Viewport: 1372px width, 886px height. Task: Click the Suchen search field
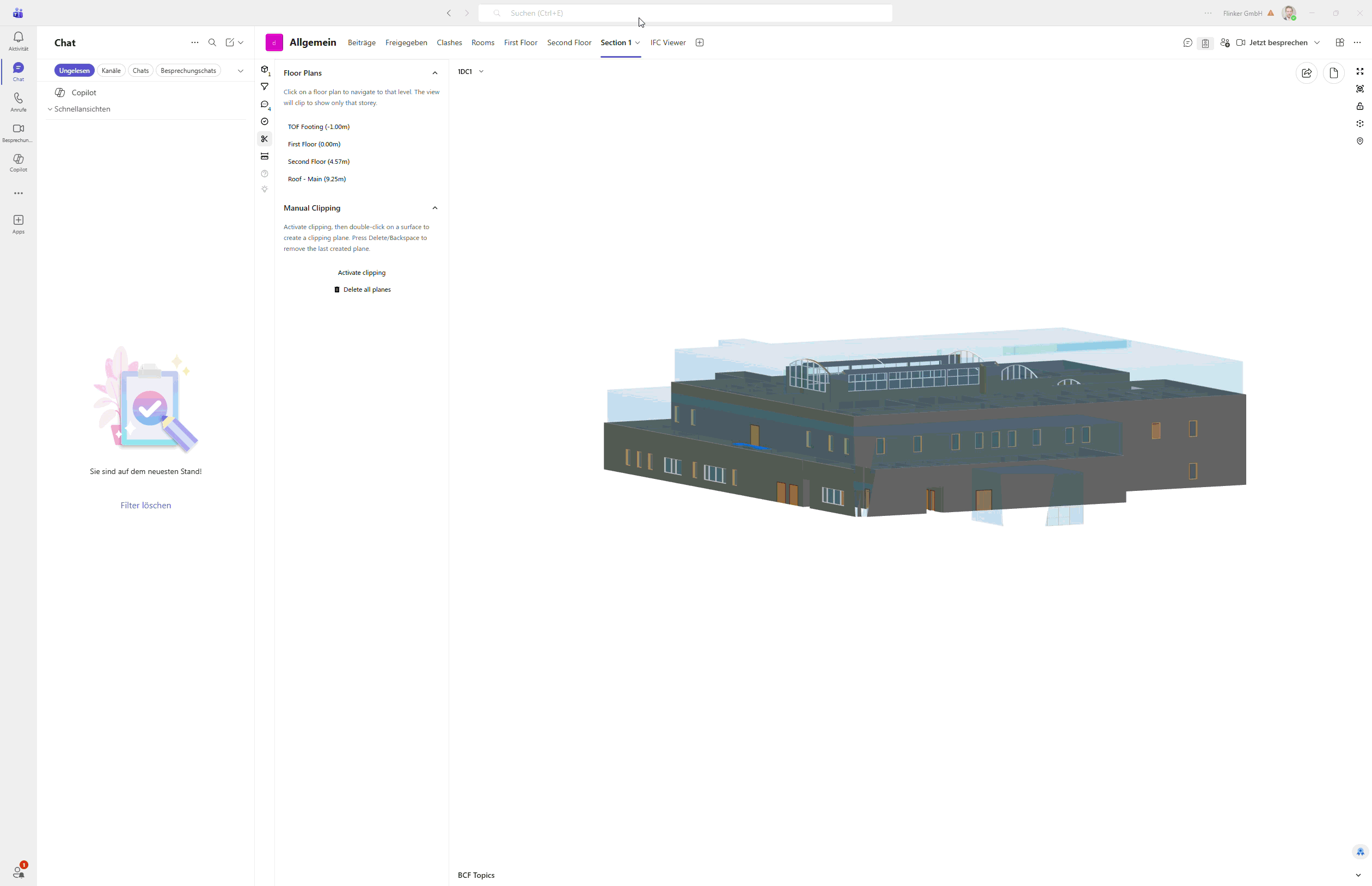685,13
